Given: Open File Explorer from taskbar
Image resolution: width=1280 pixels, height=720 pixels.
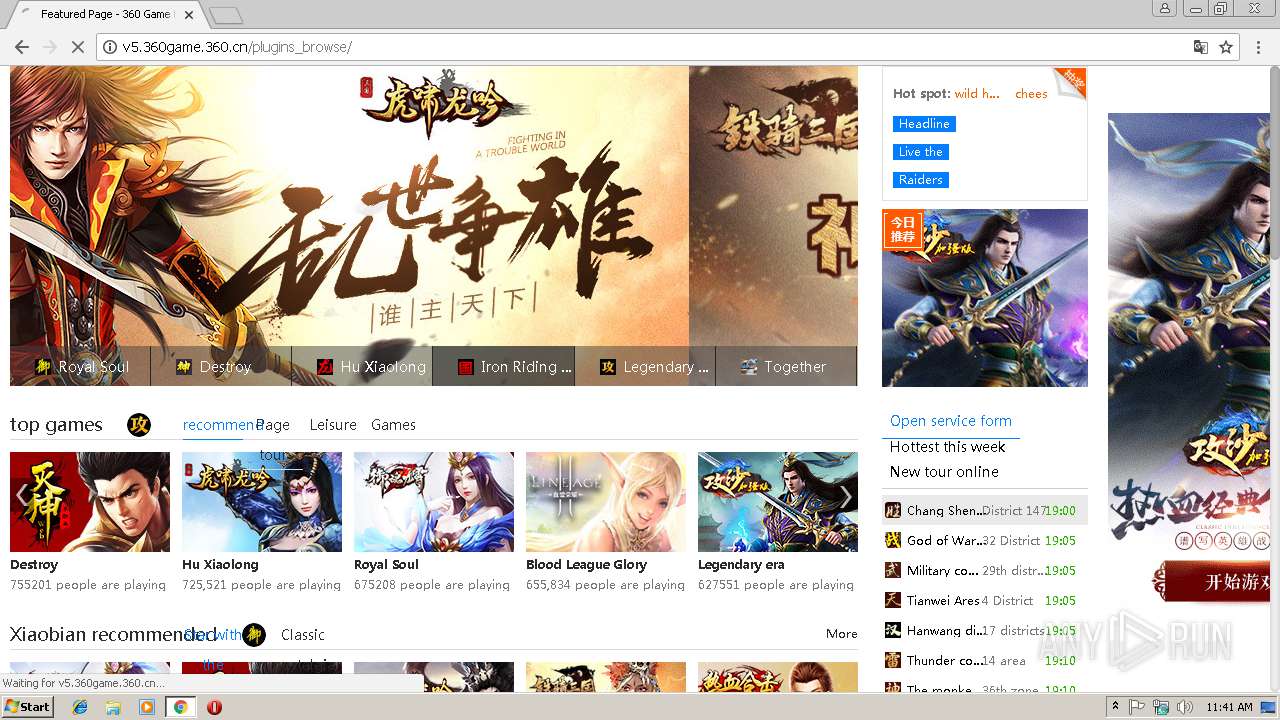Looking at the screenshot, I should click(113, 707).
